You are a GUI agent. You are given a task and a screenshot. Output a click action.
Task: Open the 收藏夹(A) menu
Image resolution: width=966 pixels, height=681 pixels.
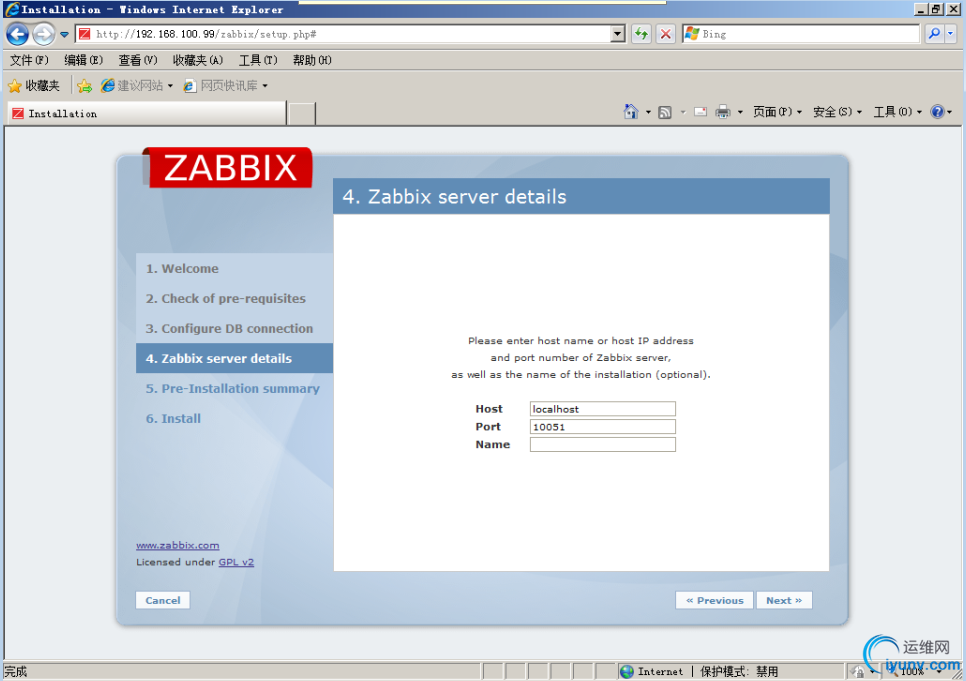click(197, 60)
